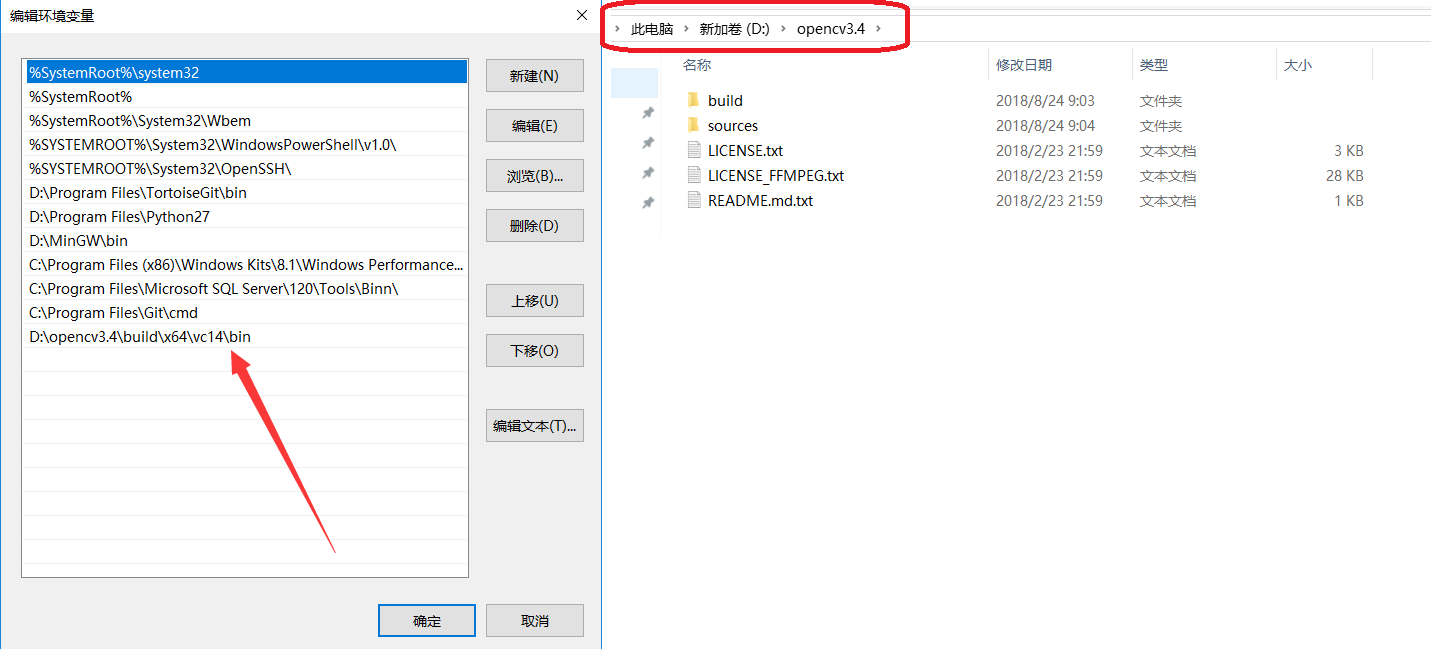Click the 新建(N) button
Viewport: 1431px width, 649px height.
(x=534, y=76)
